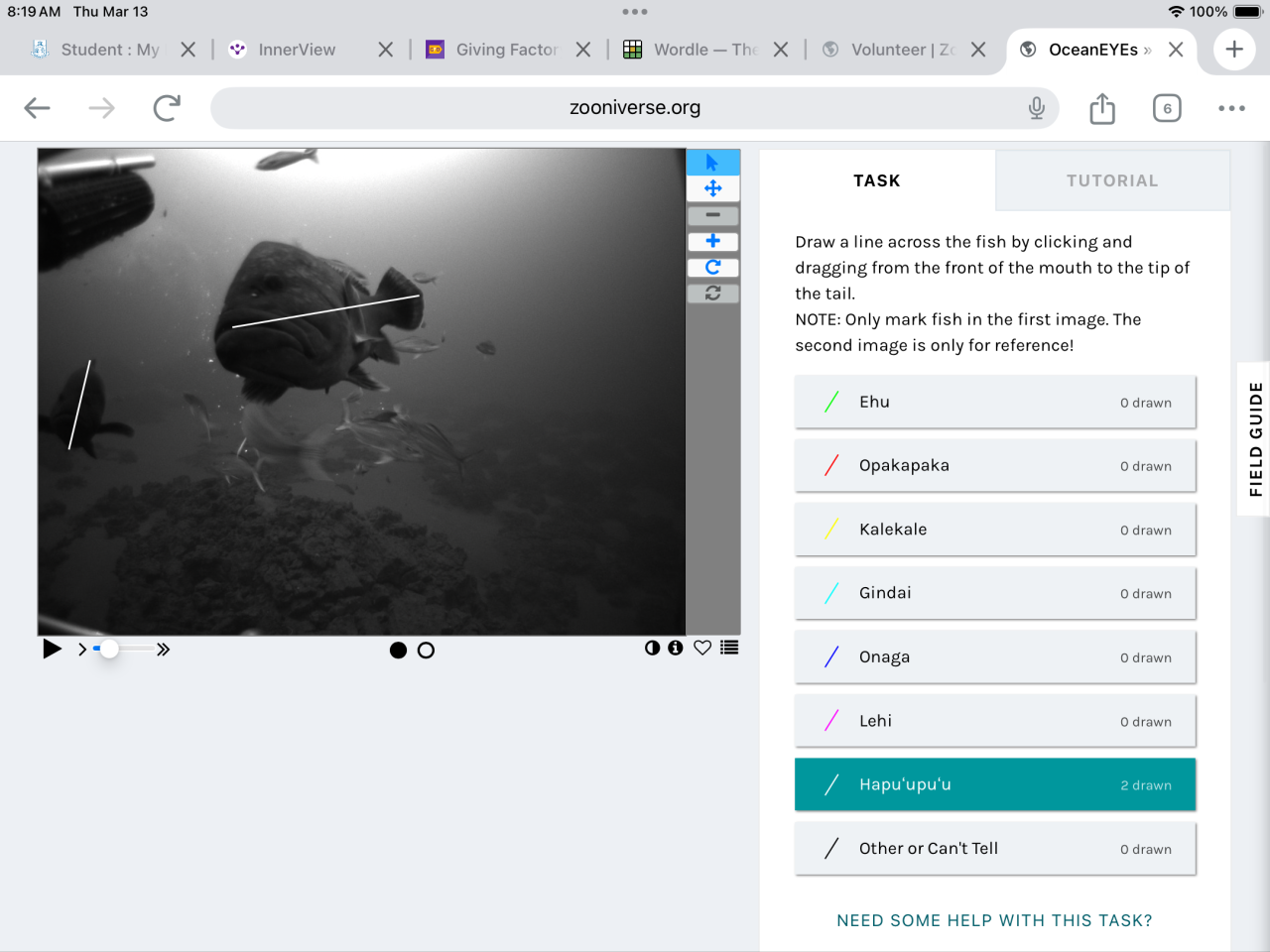Open subject info metadata icon

click(676, 648)
